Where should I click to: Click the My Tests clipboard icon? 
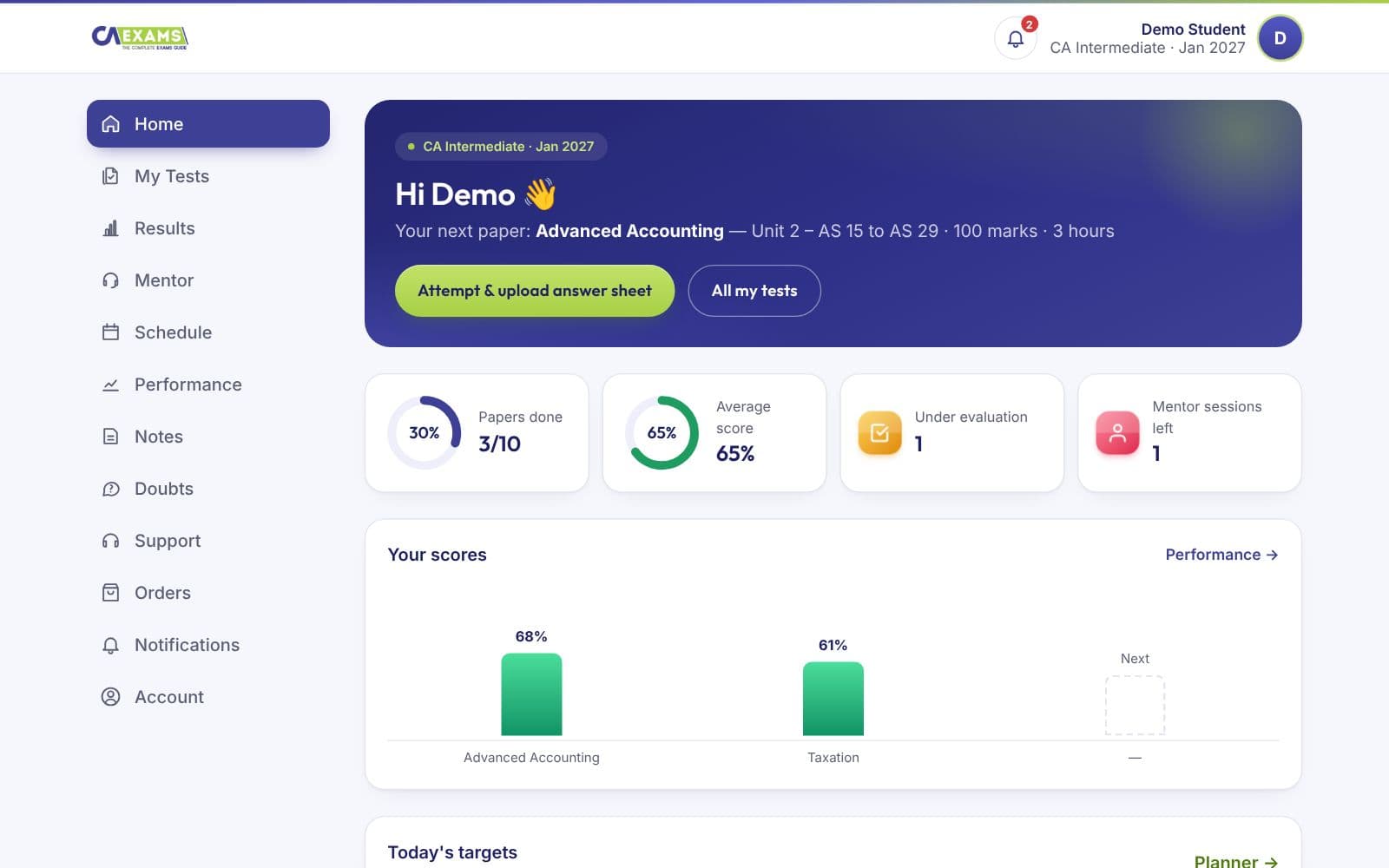110,176
